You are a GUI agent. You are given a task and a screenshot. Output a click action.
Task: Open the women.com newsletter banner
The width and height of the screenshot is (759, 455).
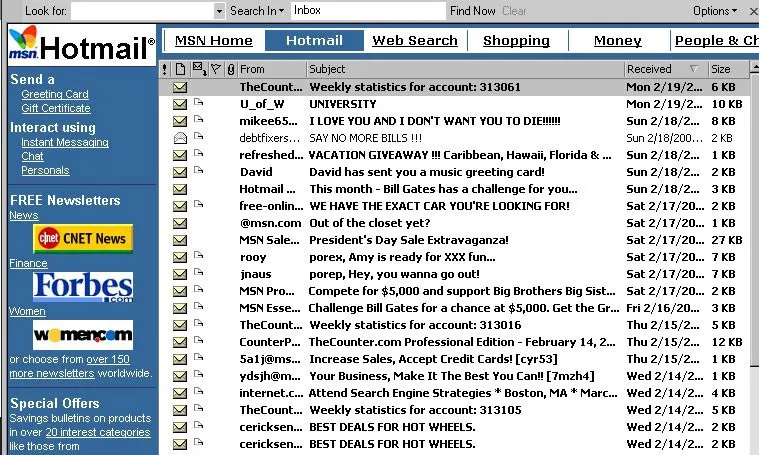pyautogui.click(x=83, y=334)
